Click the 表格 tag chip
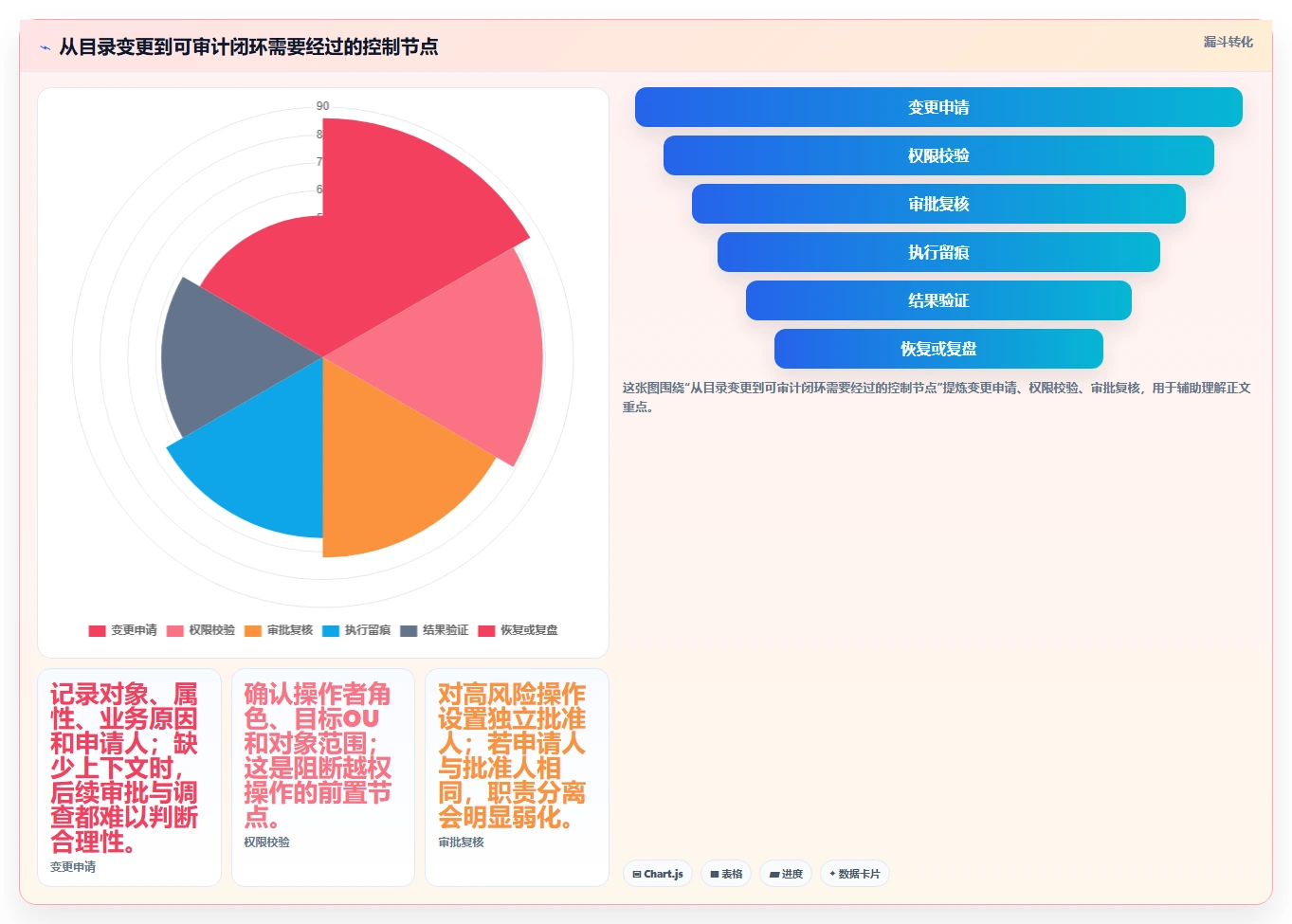The height and width of the screenshot is (924, 1292). click(726, 874)
